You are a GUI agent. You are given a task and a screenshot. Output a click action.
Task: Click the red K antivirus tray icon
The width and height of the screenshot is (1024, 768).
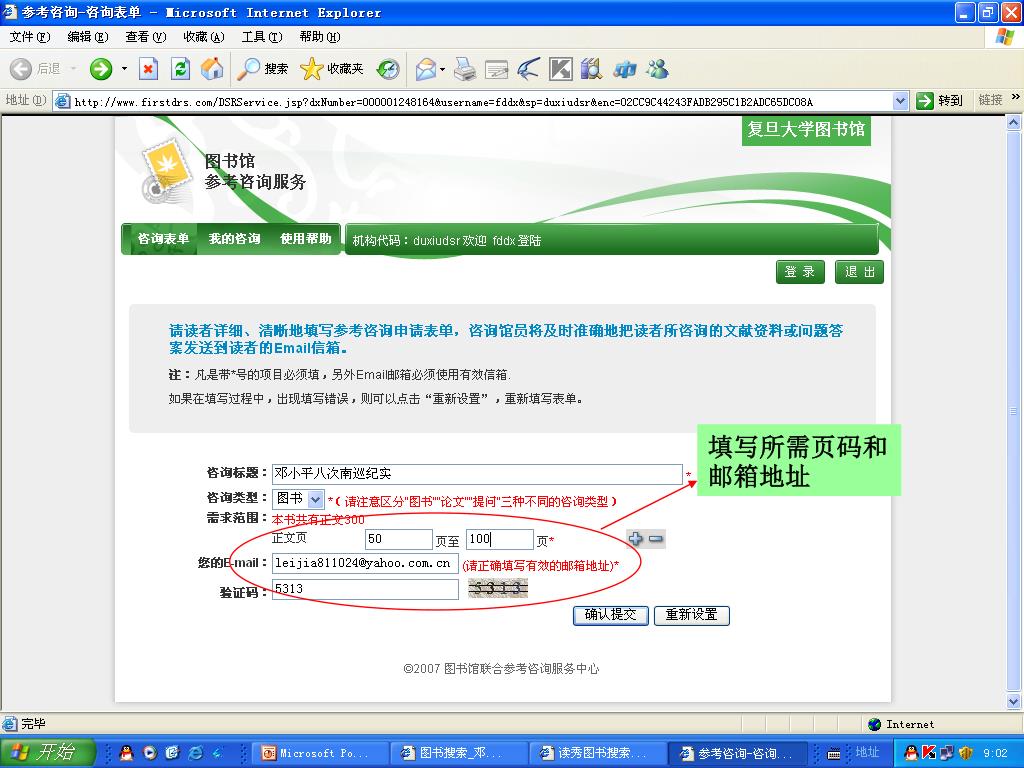[x=929, y=753]
